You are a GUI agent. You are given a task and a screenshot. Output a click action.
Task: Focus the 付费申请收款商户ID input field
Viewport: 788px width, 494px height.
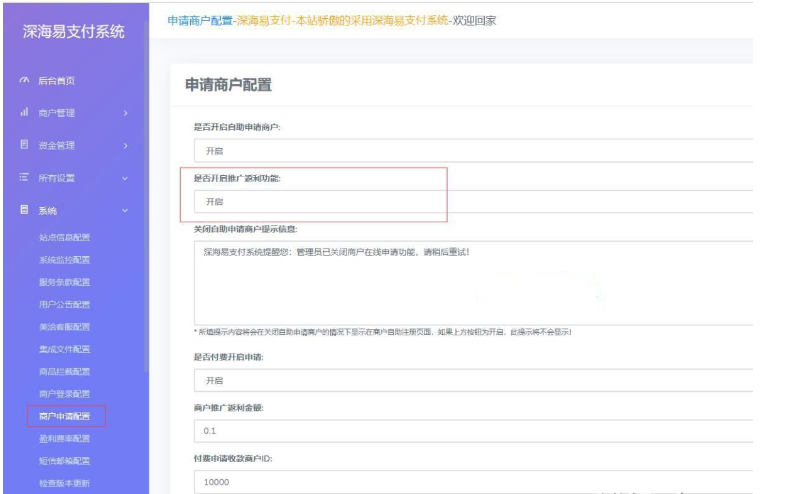pos(470,482)
